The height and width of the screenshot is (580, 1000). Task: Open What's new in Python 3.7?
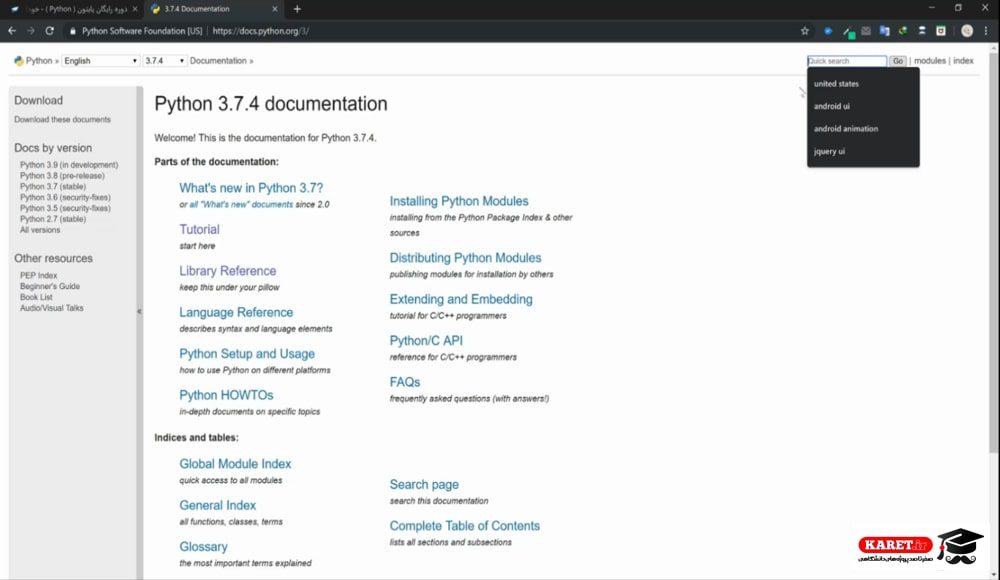click(251, 188)
